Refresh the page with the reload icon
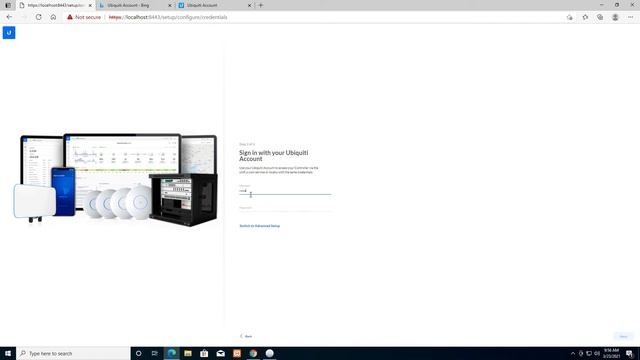 coord(38,17)
